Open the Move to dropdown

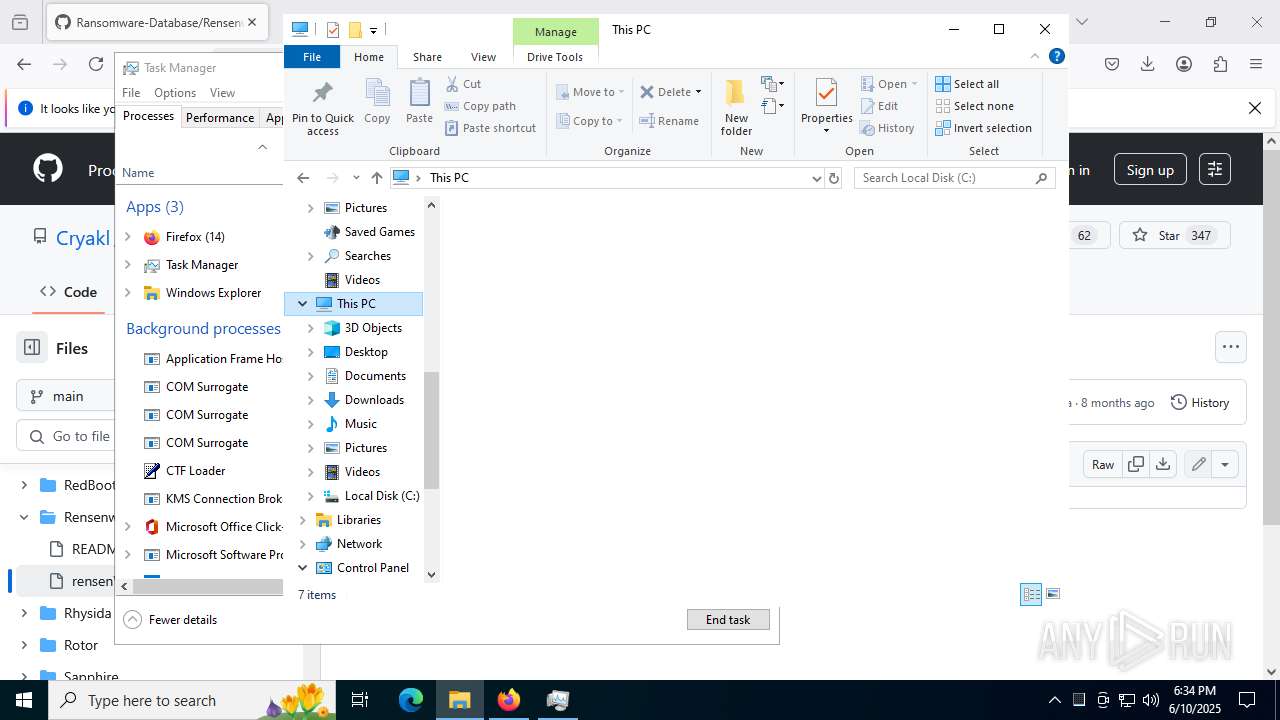tap(590, 92)
